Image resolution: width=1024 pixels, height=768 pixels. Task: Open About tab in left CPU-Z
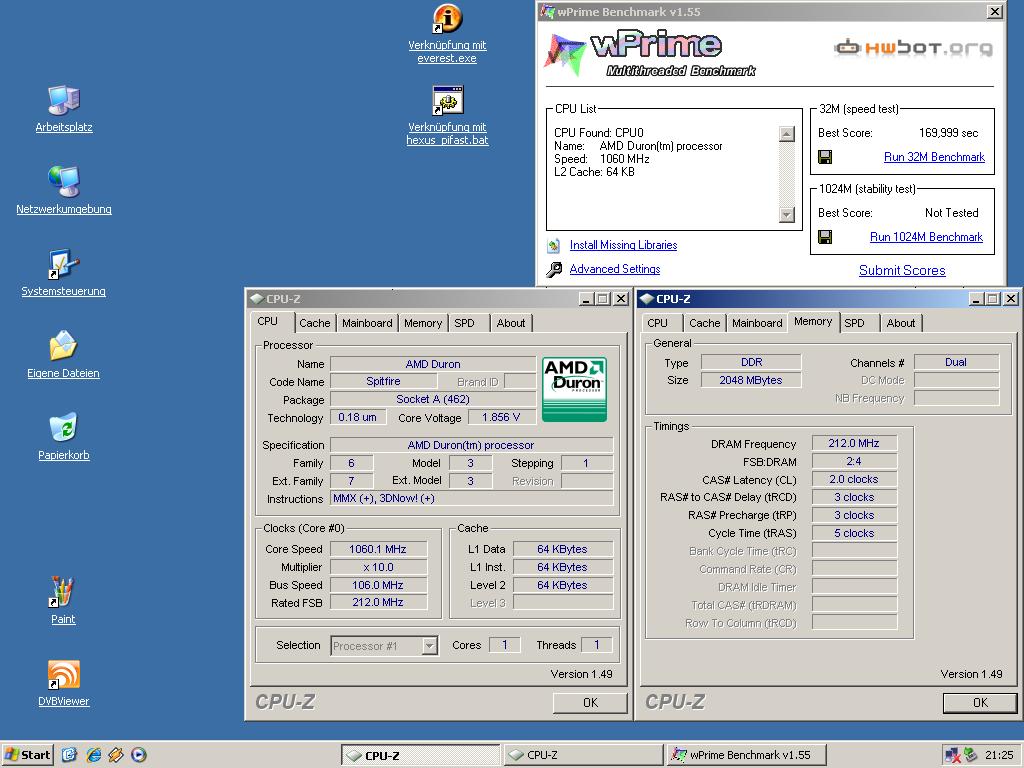click(511, 323)
